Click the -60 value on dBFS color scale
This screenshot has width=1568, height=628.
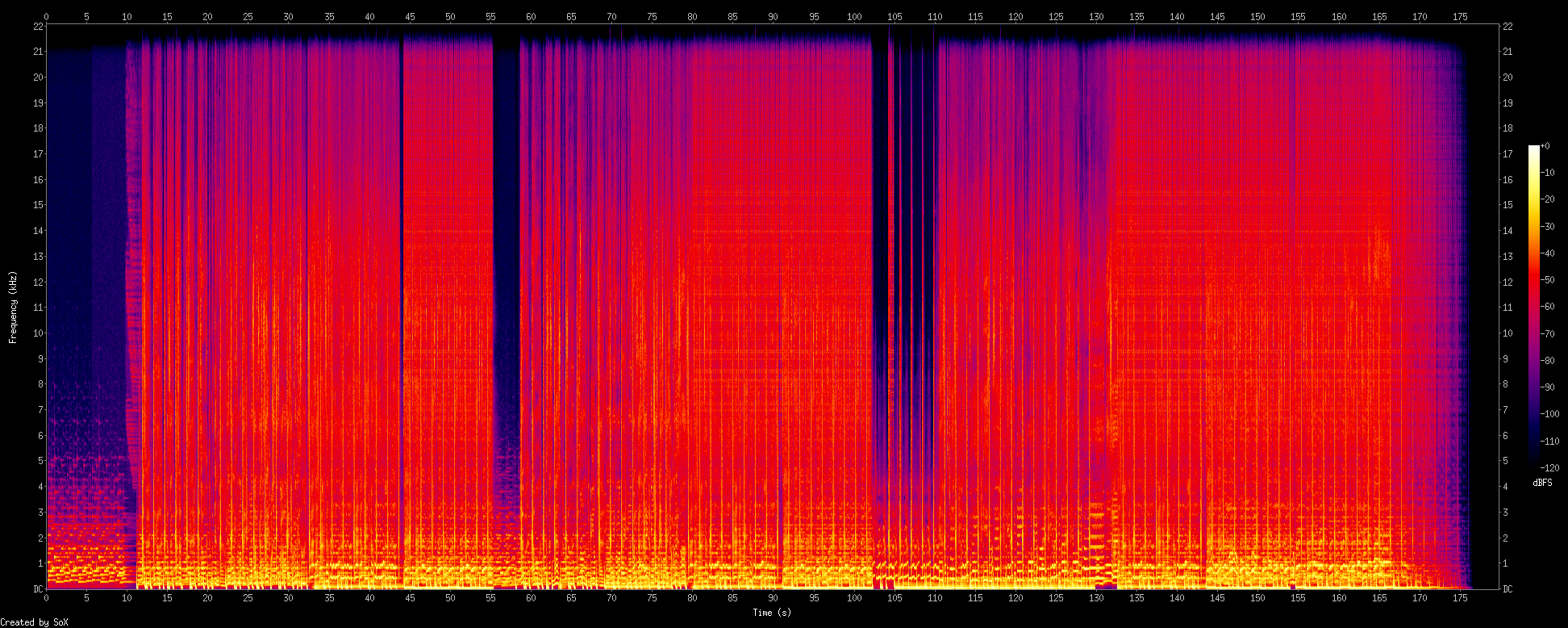(1548, 307)
